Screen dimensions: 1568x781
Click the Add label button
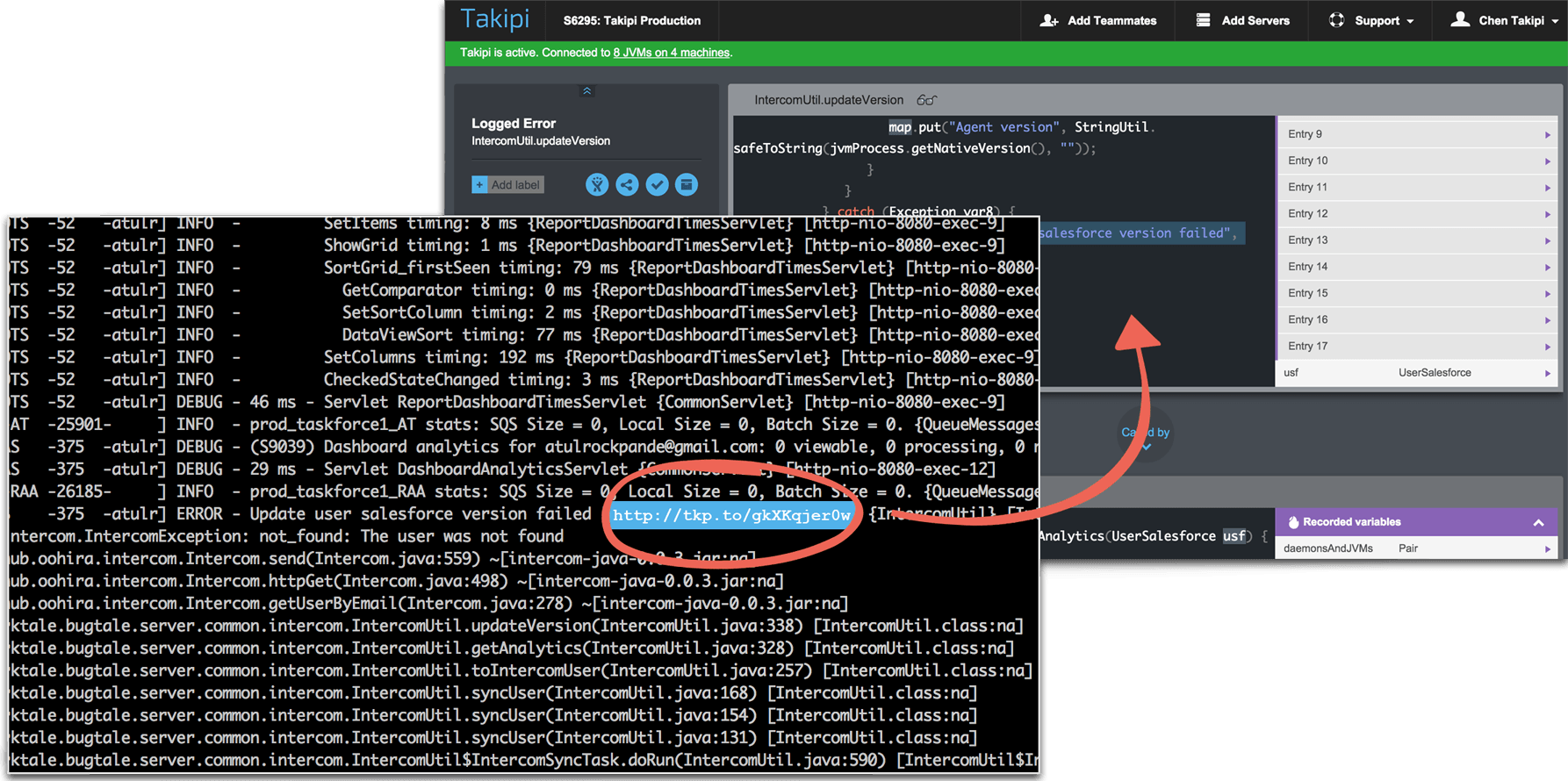click(508, 184)
